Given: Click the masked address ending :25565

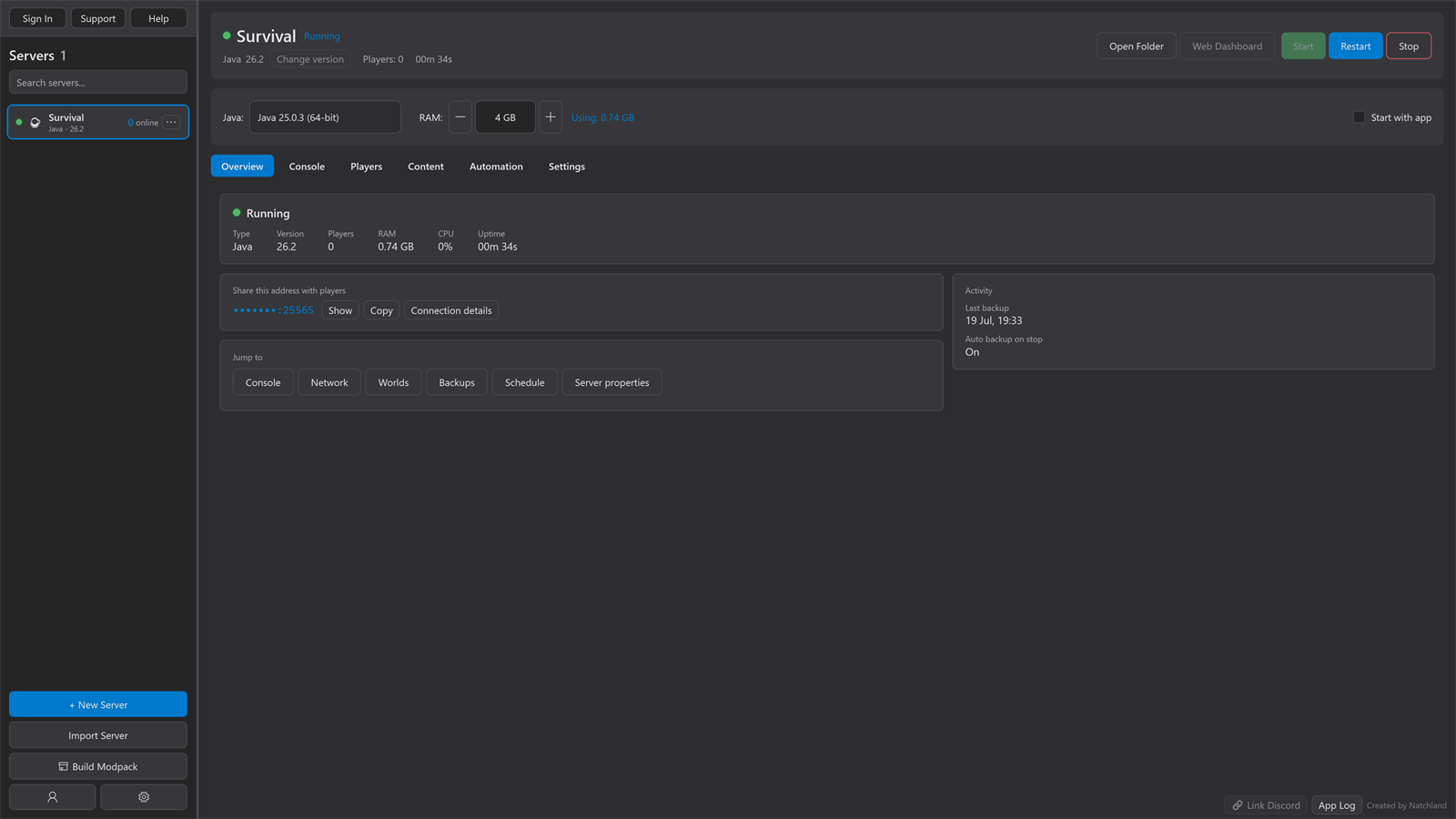Looking at the screenshot, I should pos(274,310).
